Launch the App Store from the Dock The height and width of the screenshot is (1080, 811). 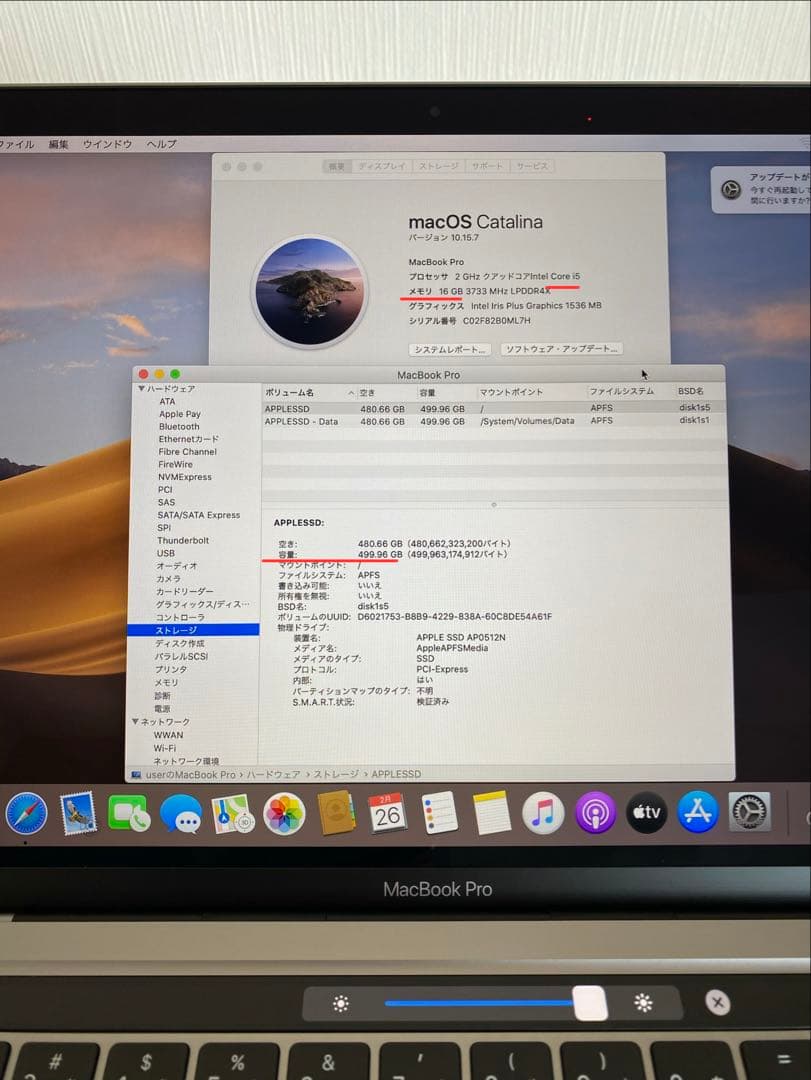(x=698, y=811)
